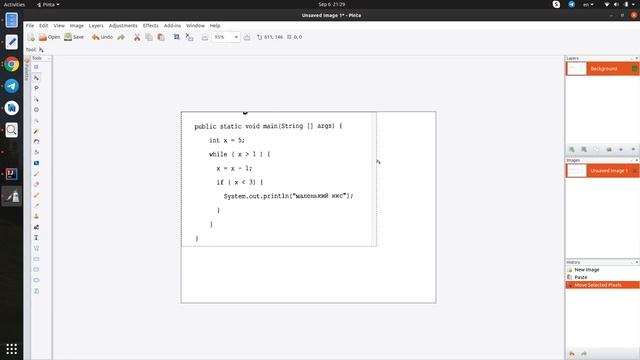The height and width of the screenshot is (360, 640).
Task: Click the Deselect All icon
Action: click(x=189, y=37)
